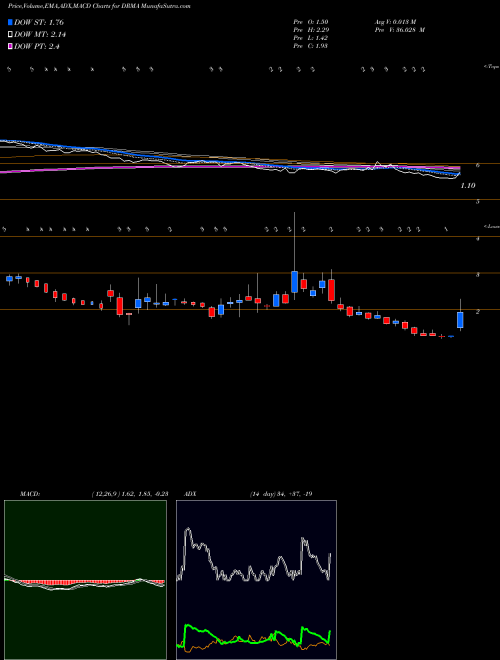Open the ADX indicator chart thumbnail
The width and height of the screenshot is (500, 660).
256,580
